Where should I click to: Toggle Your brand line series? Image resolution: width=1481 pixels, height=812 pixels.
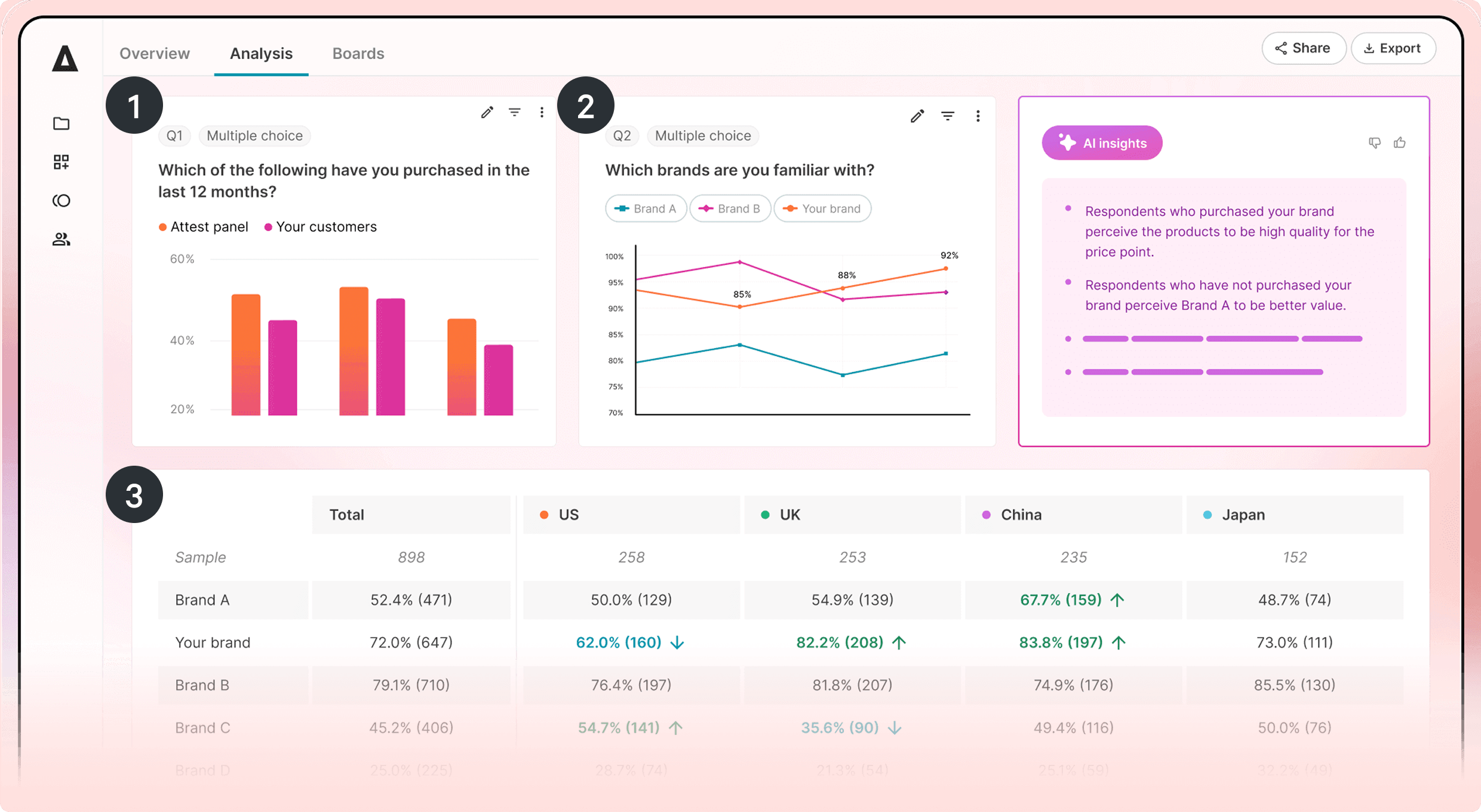coord(822,208)
